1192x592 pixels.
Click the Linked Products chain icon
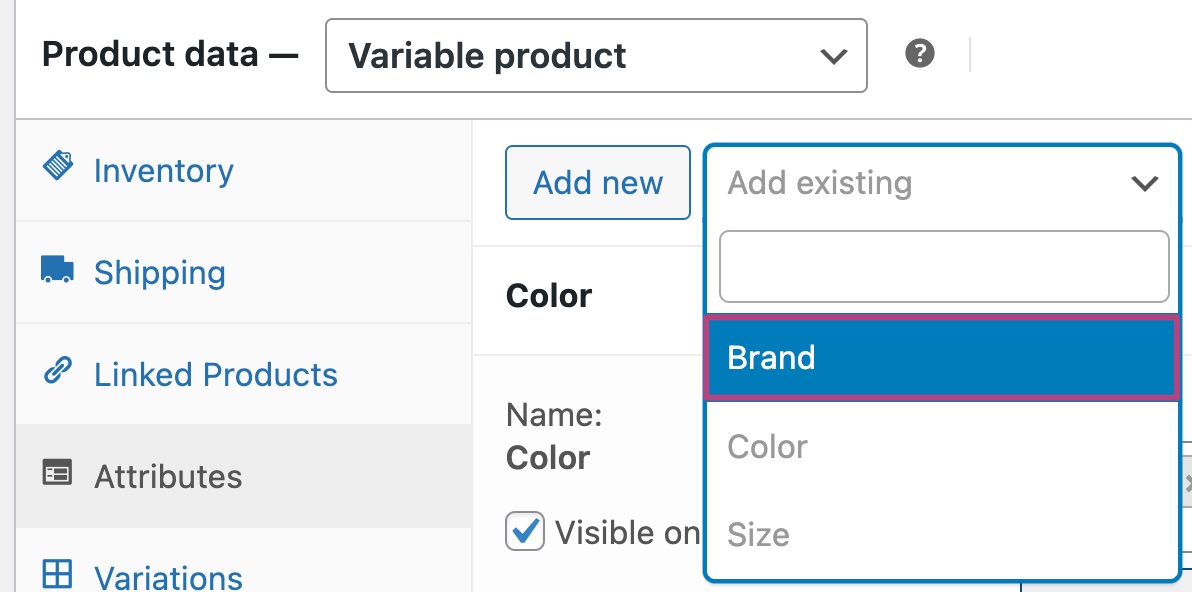tap(56, 372)
